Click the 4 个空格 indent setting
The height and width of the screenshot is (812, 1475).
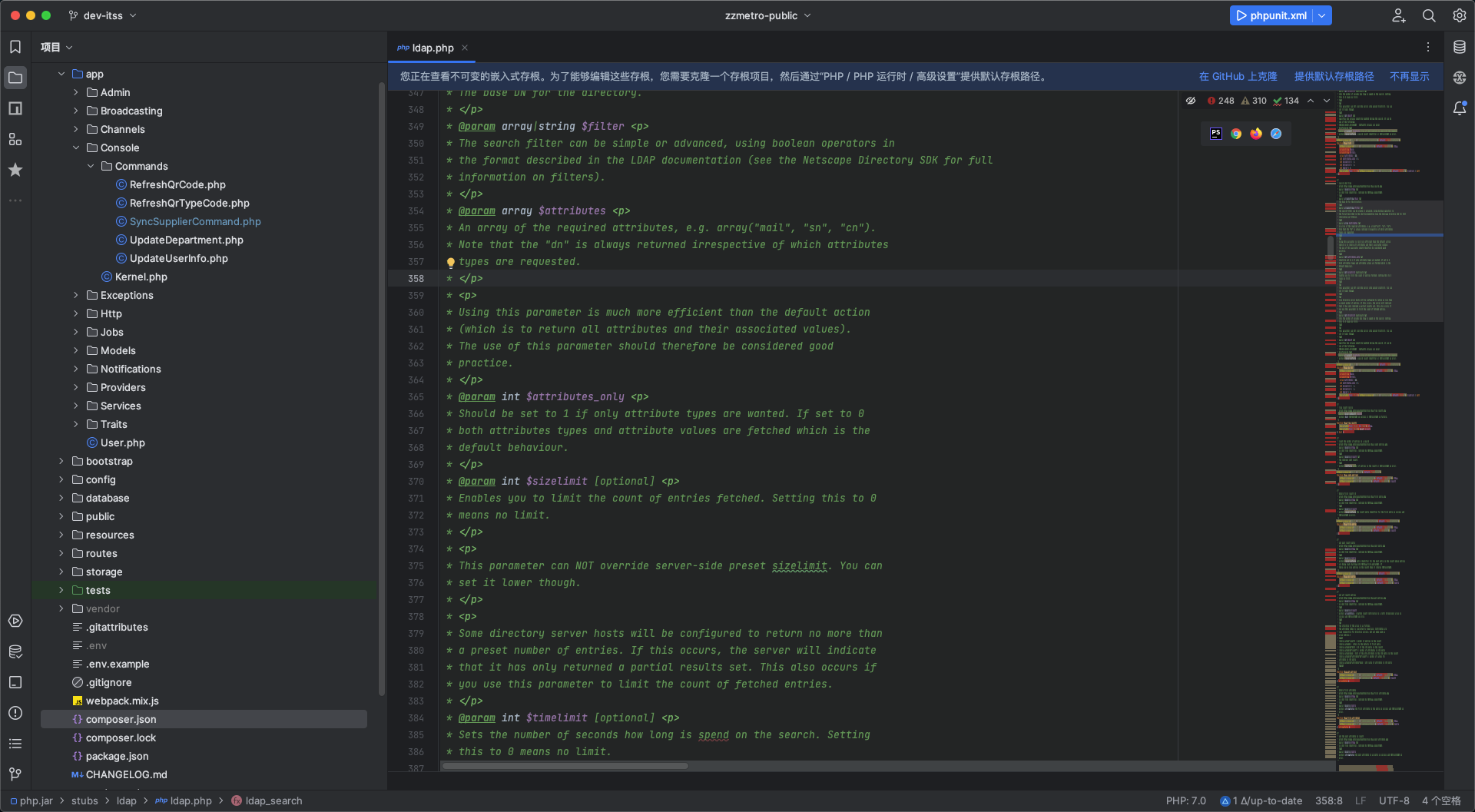[x=1440, y=800]
